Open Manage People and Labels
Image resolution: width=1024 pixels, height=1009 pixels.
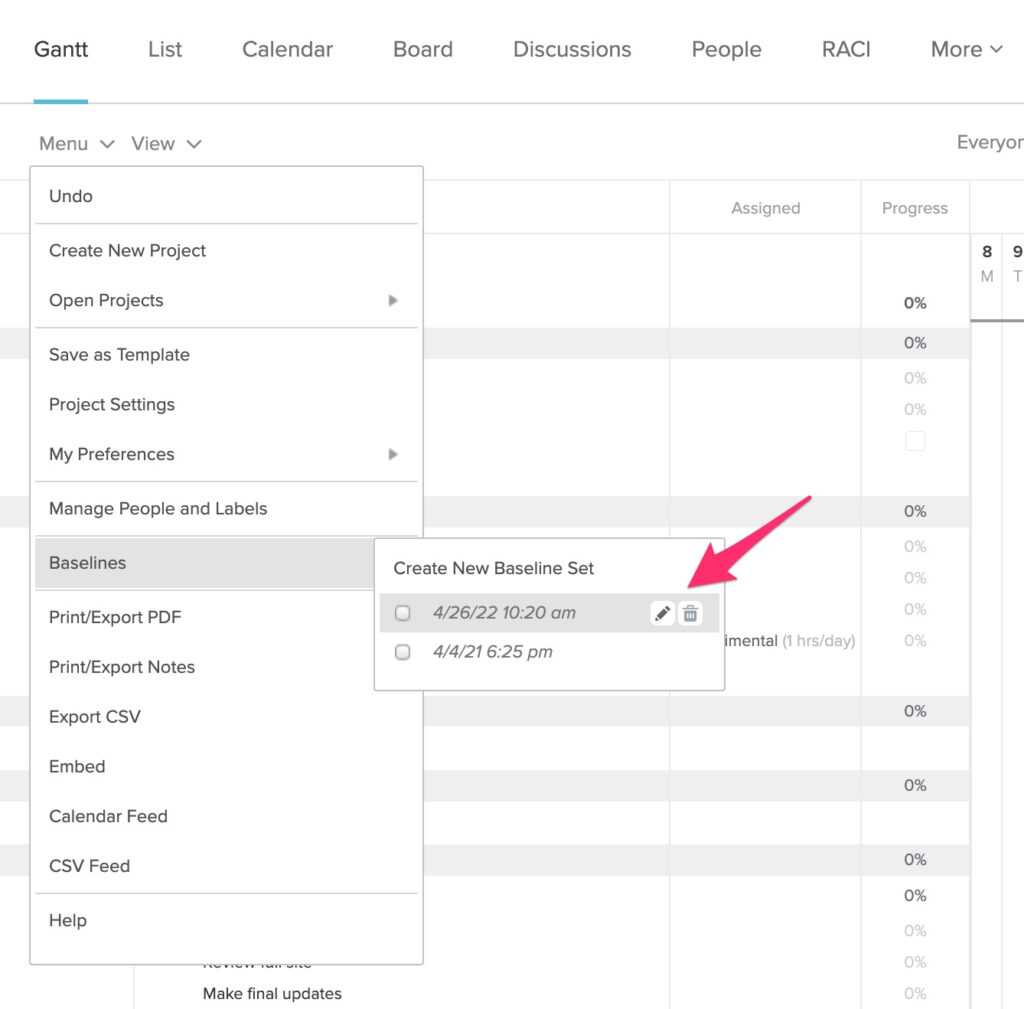(x=158, y=508)
